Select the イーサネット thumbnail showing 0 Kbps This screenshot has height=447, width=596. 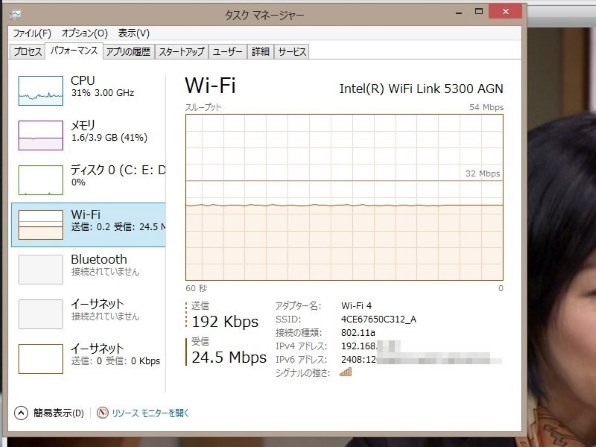click(41, 359)
